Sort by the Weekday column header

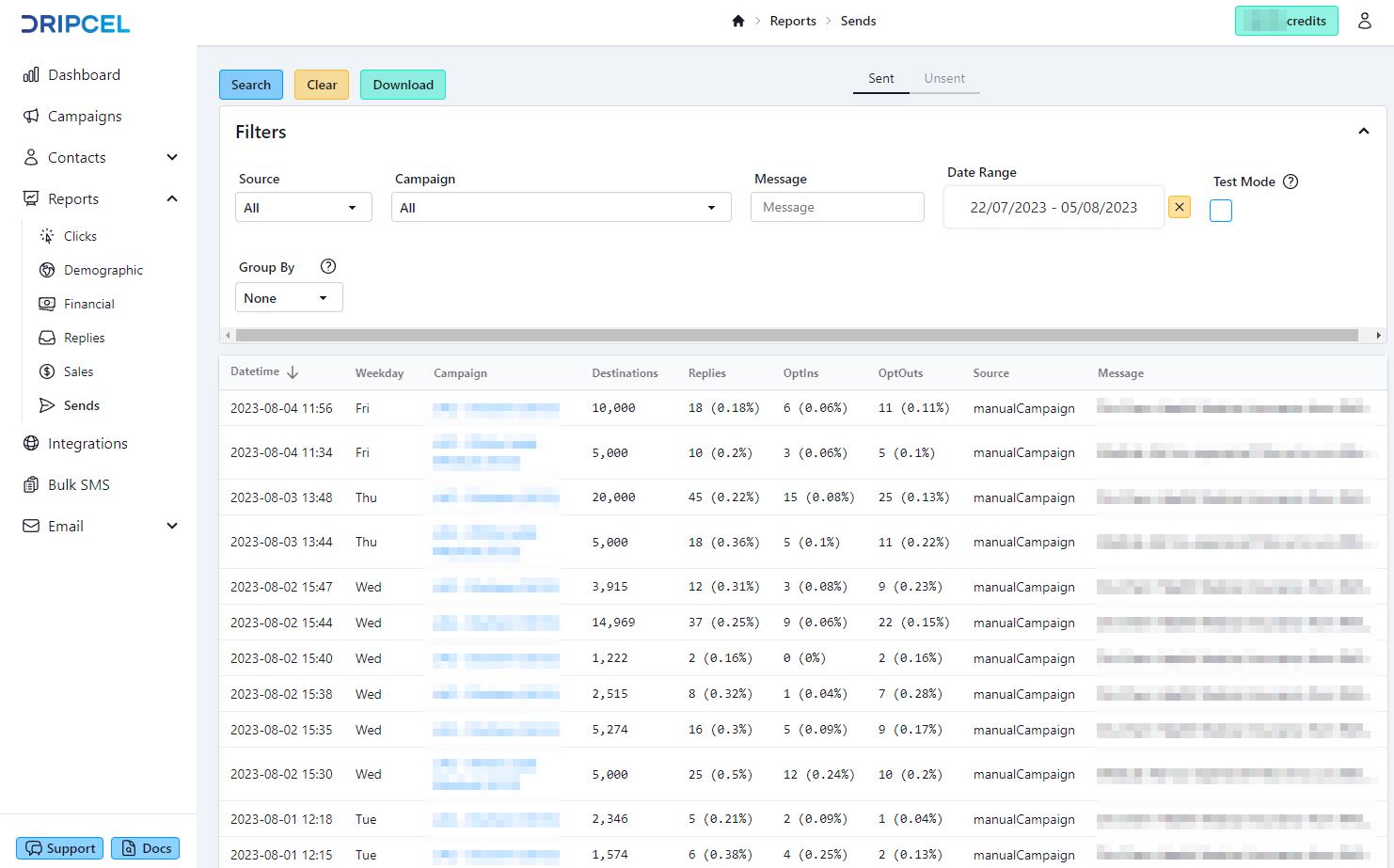(379, 373)
